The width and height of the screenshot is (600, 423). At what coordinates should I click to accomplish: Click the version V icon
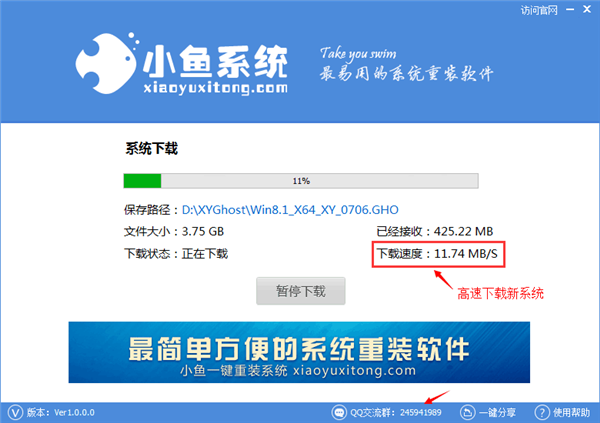tap(15, 413)
